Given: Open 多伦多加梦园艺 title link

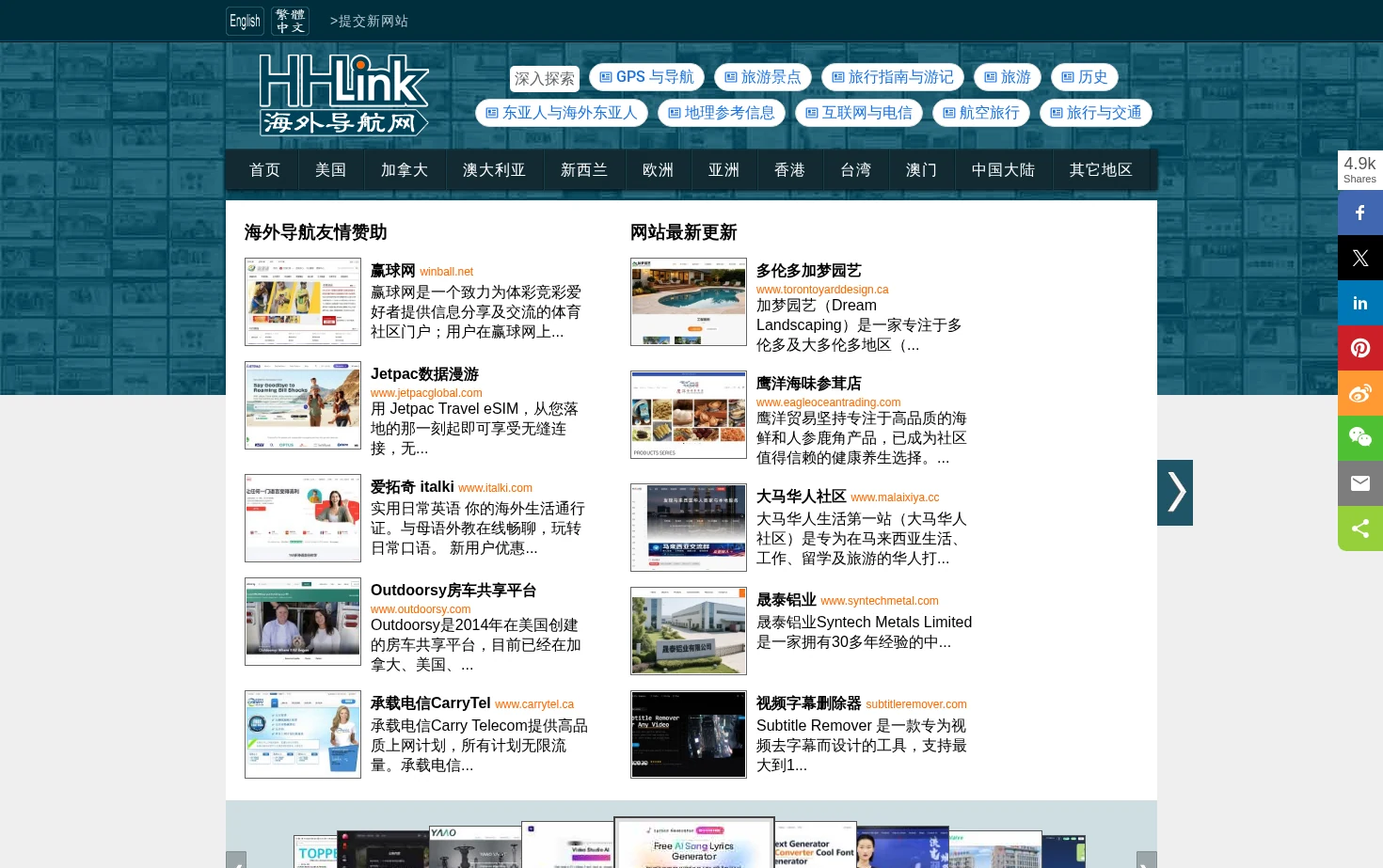Looking at the screenshot, I should [809, 271].
